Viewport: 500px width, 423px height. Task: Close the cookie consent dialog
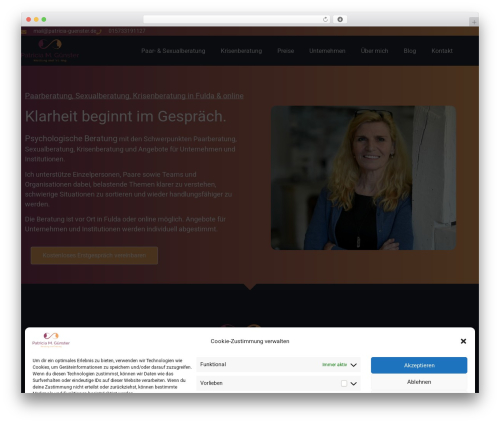click(x=463, y=341)
